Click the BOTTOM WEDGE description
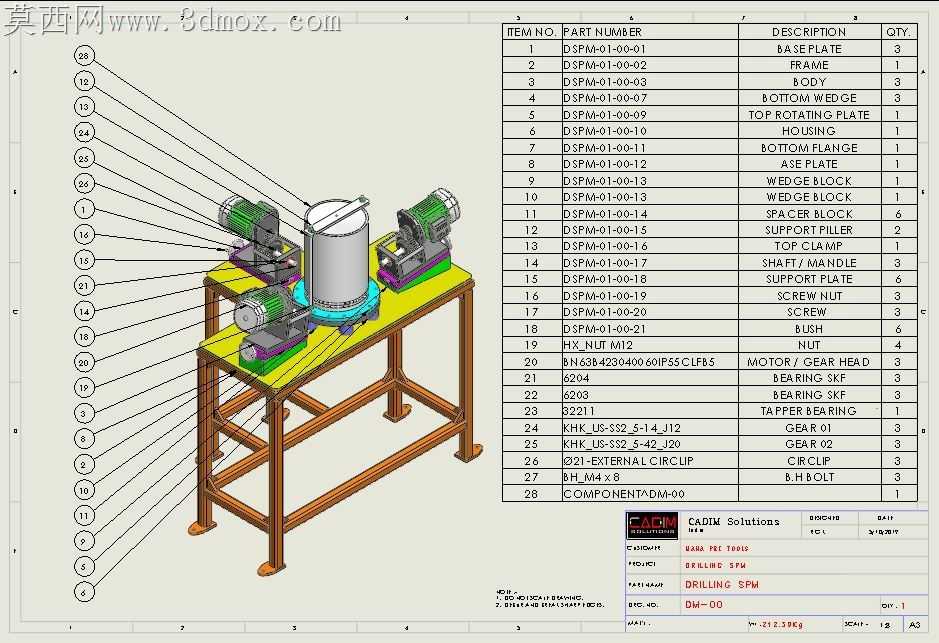The width and height of the screenshot is (939, 643). coord(810,98)
